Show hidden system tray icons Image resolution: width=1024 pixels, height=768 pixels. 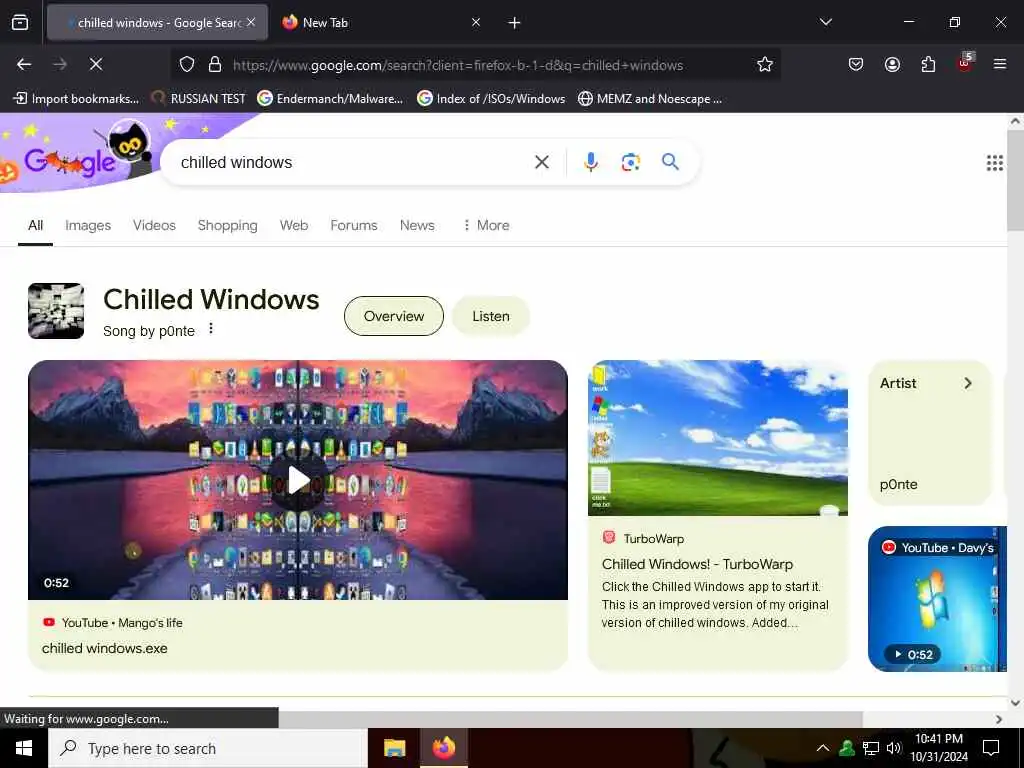(x=823, y=748)
